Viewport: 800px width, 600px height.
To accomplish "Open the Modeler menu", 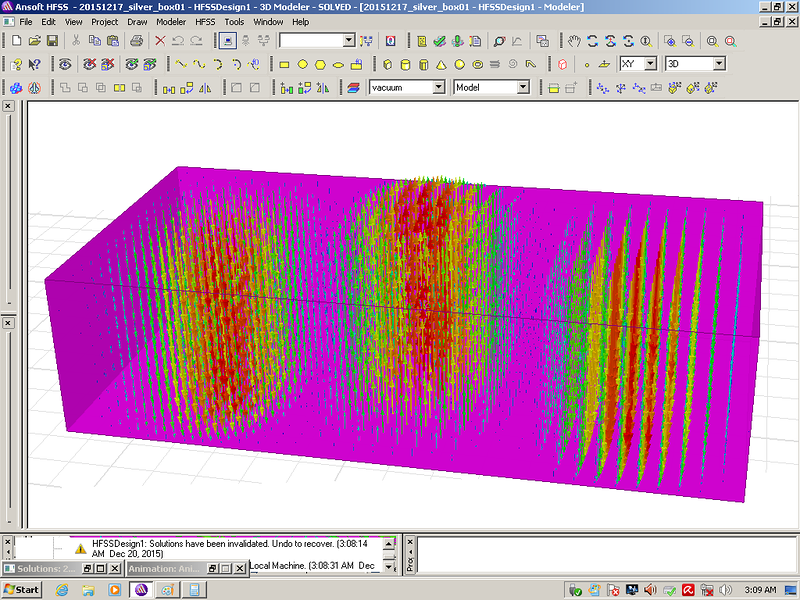I will pos(171,21).
